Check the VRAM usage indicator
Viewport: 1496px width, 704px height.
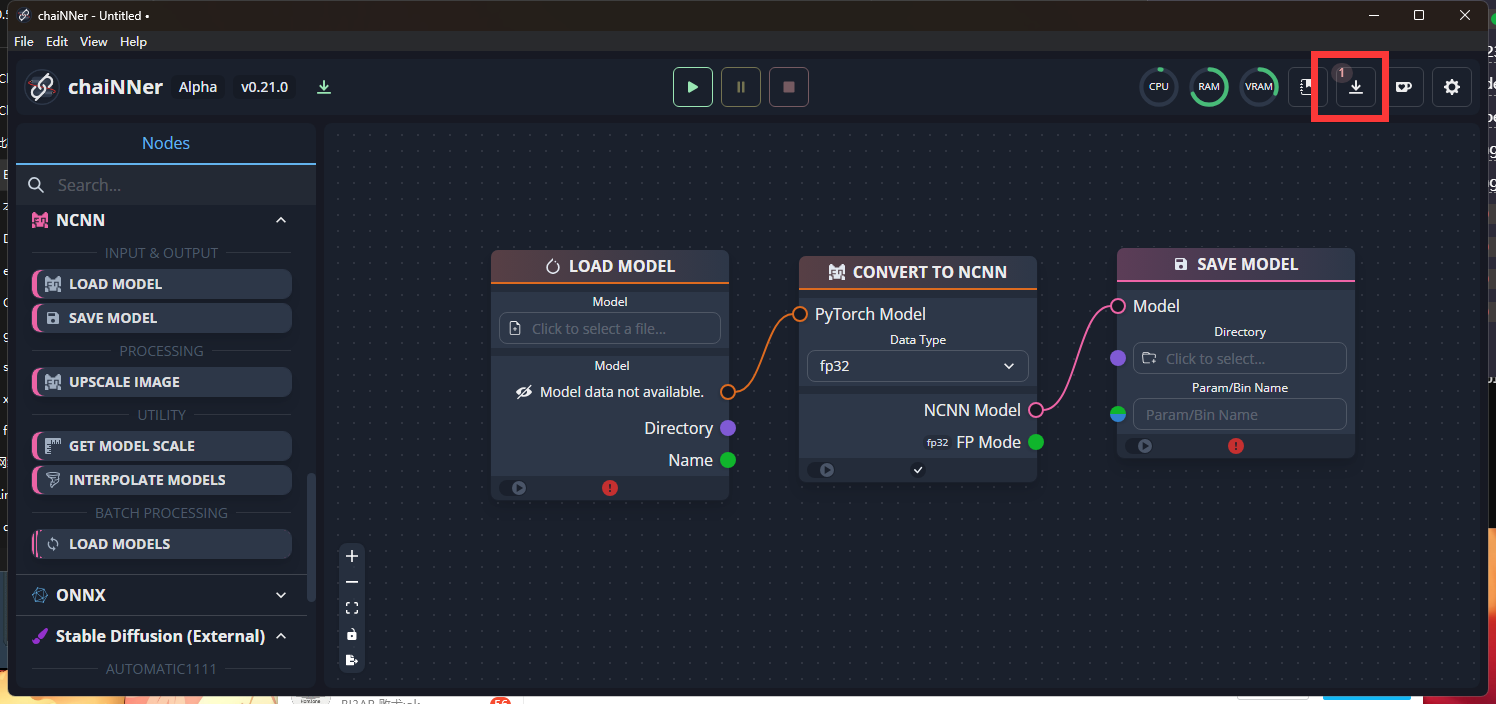tap(1259, 87)
